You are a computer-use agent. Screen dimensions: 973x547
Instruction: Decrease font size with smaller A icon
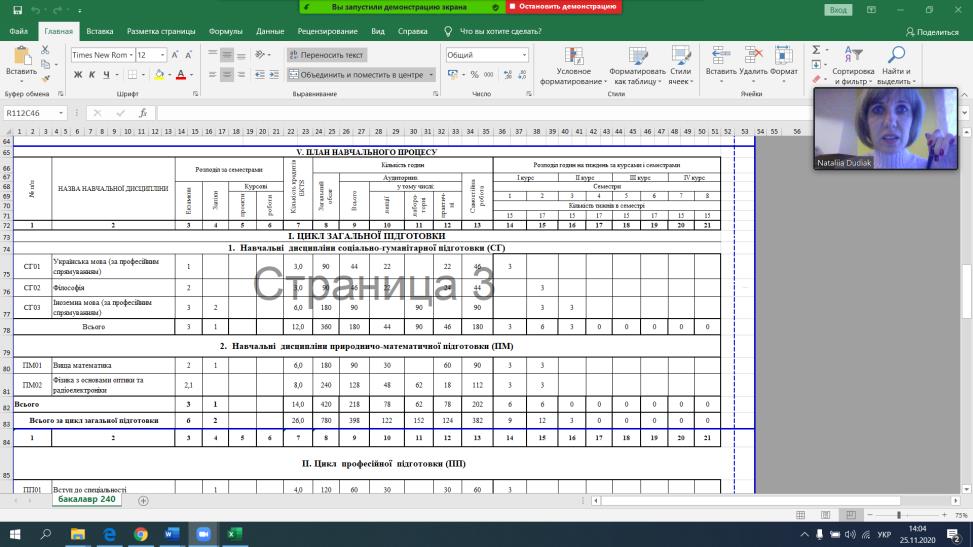click(189, 55)
